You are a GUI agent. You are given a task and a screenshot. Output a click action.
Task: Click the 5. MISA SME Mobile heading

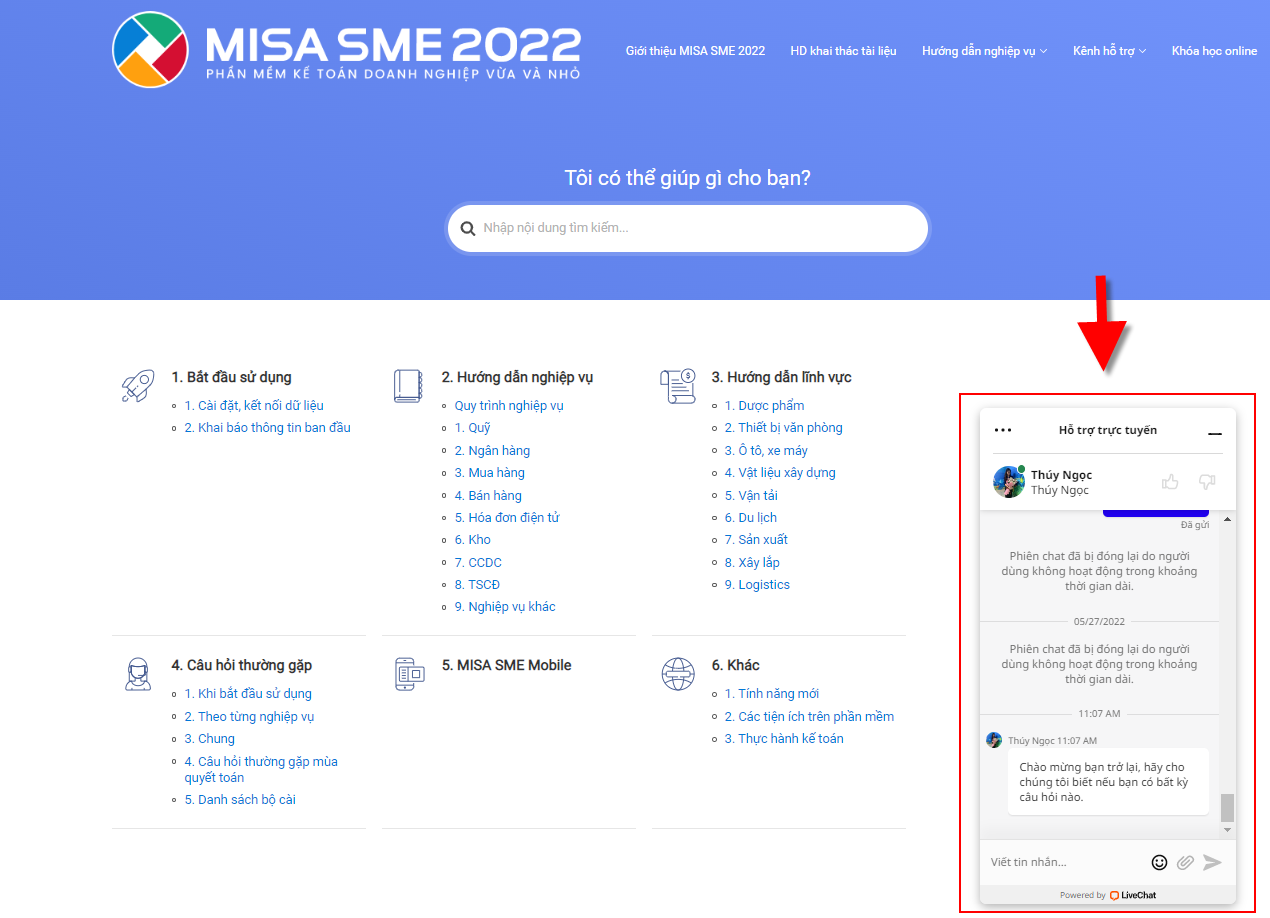coord(506,666)
